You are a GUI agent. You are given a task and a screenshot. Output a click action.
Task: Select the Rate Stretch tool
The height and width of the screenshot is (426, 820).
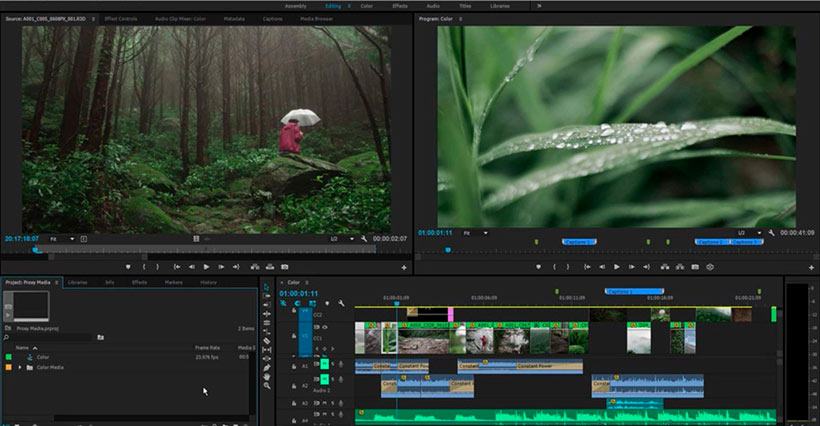pos(267,331)
